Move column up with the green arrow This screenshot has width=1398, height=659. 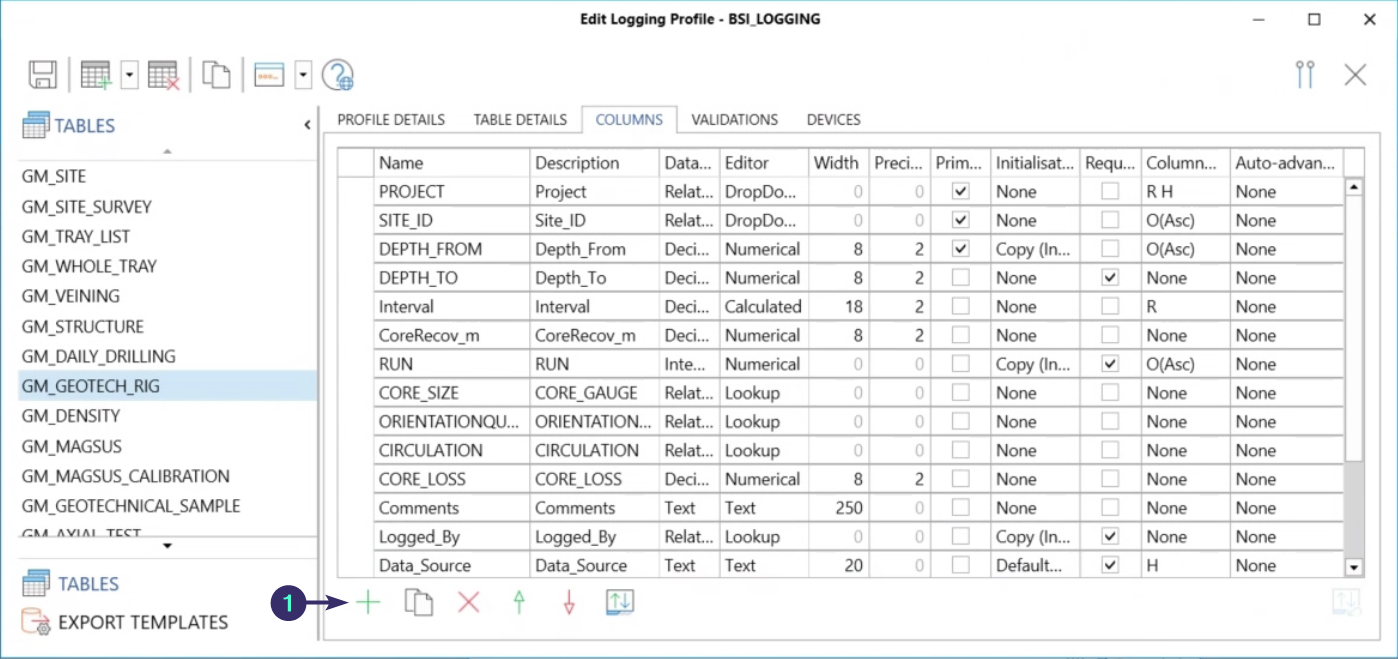pos(518,603)
